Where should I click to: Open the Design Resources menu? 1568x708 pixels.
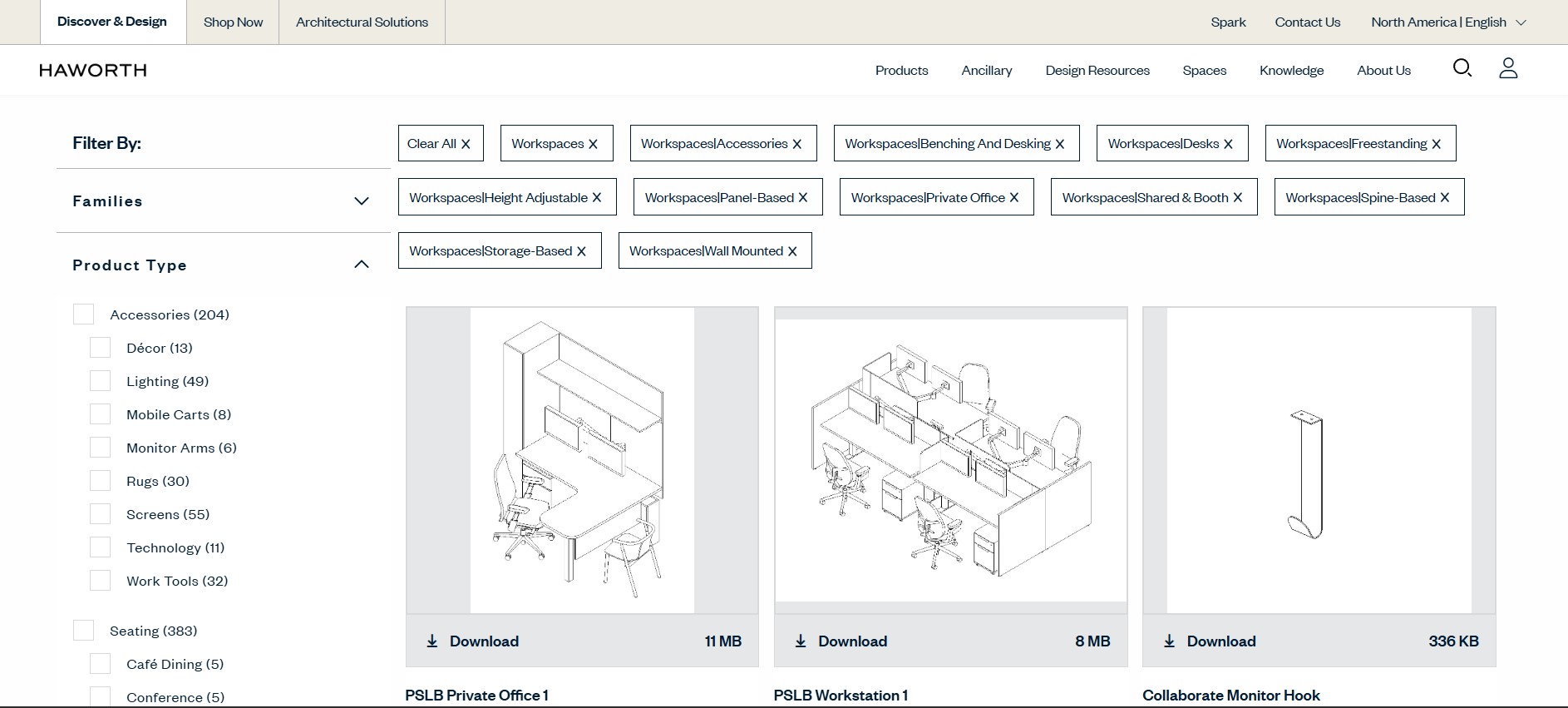point(1097,71)
